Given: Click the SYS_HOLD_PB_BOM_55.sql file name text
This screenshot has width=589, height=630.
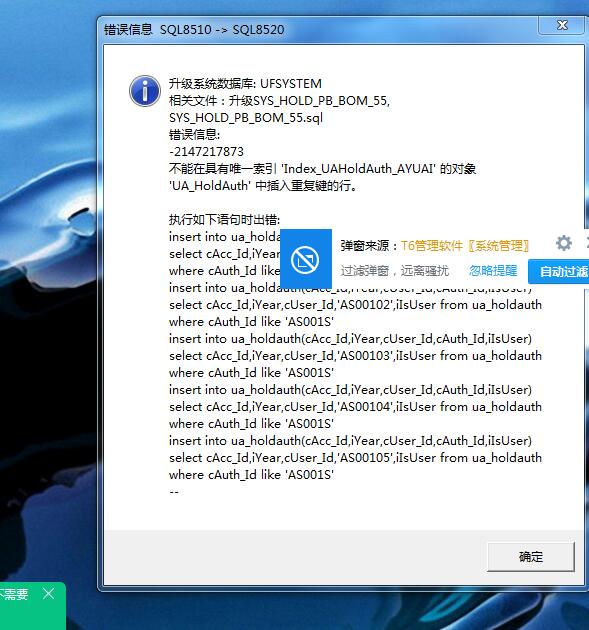Looking at the screenshot, I should (245, 118).
